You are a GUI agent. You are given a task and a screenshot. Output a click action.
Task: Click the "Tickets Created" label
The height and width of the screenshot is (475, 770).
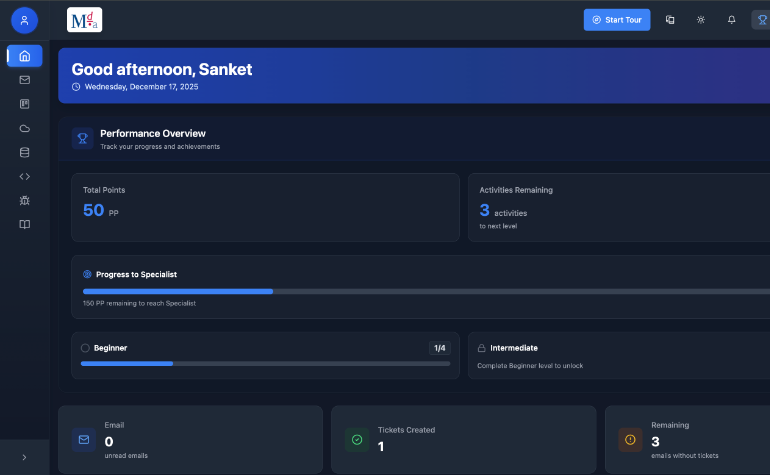pos(407,430)
